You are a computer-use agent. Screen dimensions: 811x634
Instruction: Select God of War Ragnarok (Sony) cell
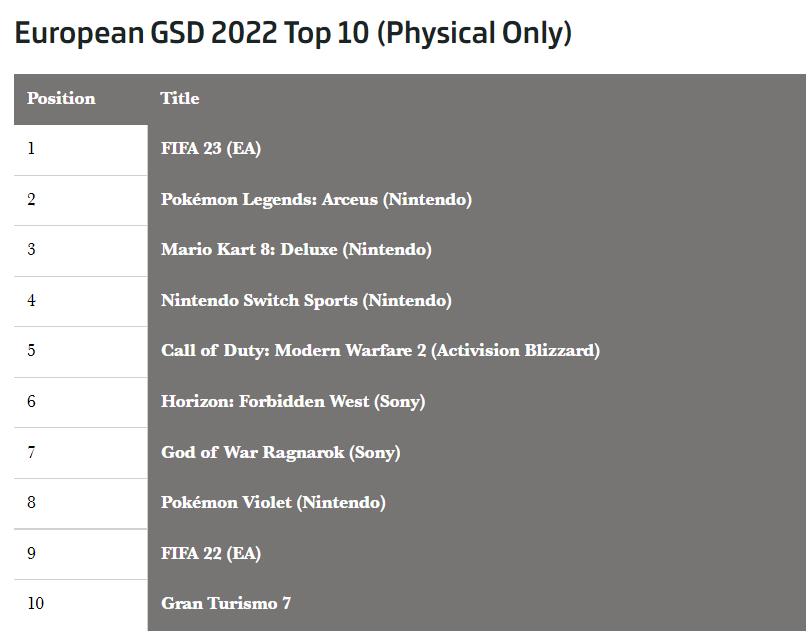[280, 452]
